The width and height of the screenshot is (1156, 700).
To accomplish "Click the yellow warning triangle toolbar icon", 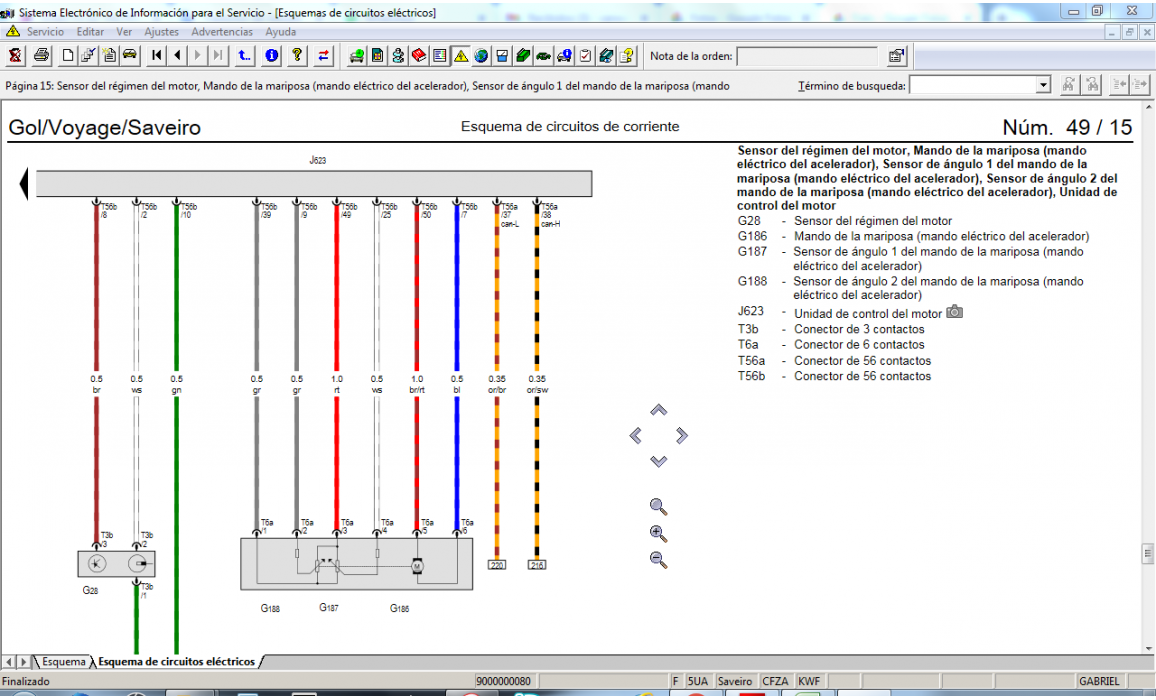I will (x=460, y=55).
